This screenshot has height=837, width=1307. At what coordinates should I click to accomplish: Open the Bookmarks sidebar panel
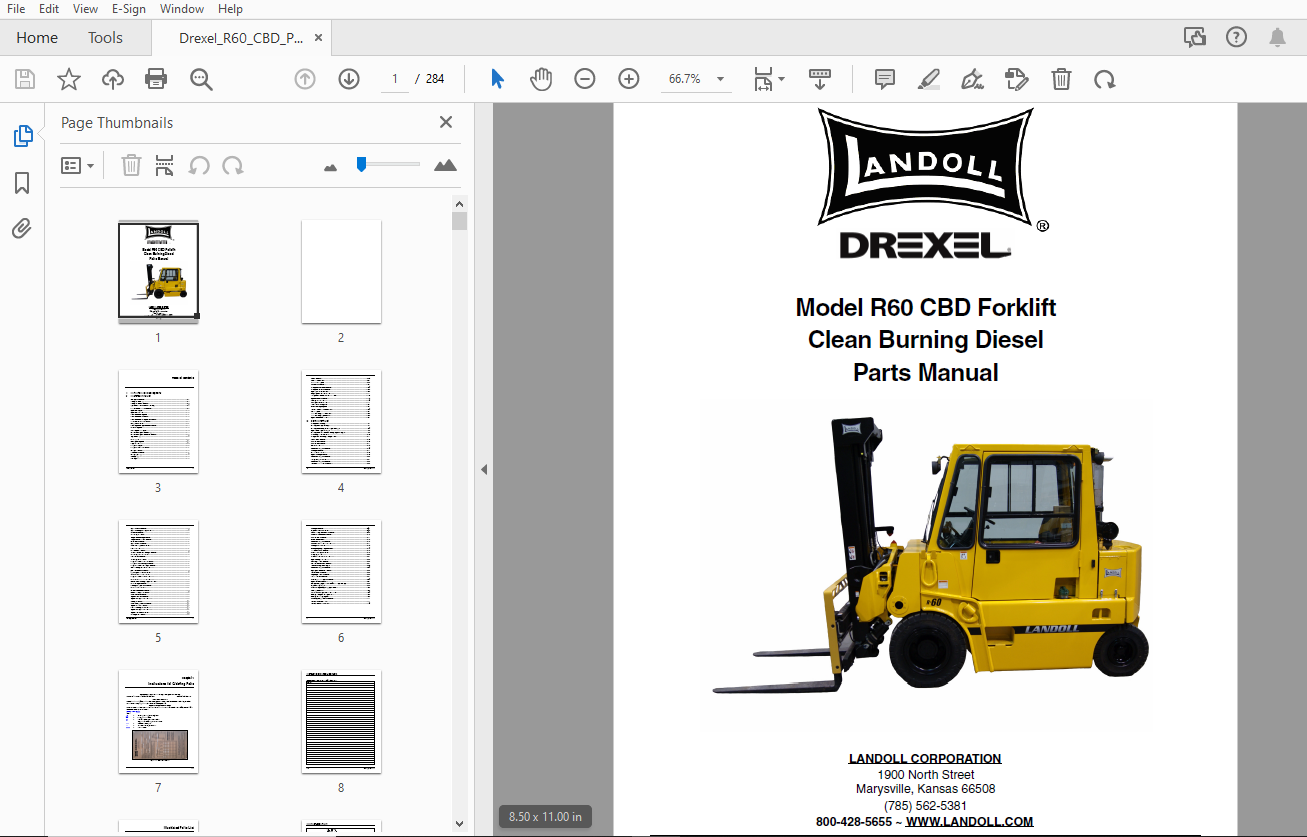pyautogui.click(x=22, y=183)
